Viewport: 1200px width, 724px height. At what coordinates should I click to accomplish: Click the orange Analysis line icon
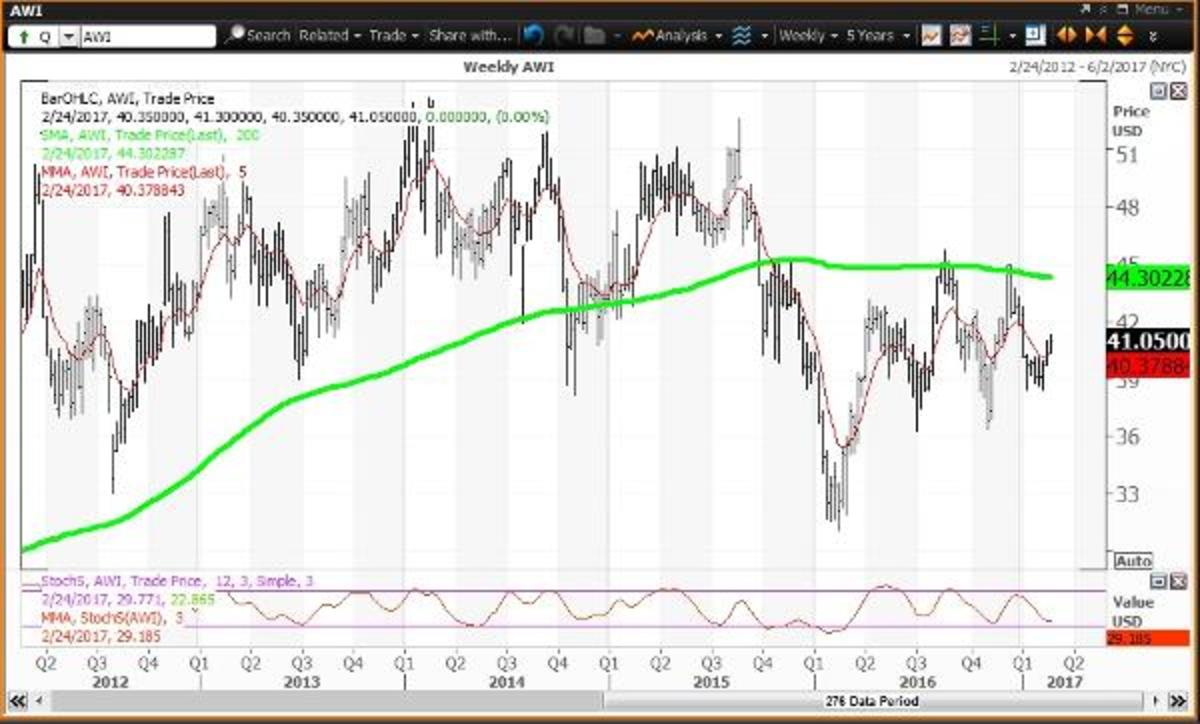(x=642, y=36)
